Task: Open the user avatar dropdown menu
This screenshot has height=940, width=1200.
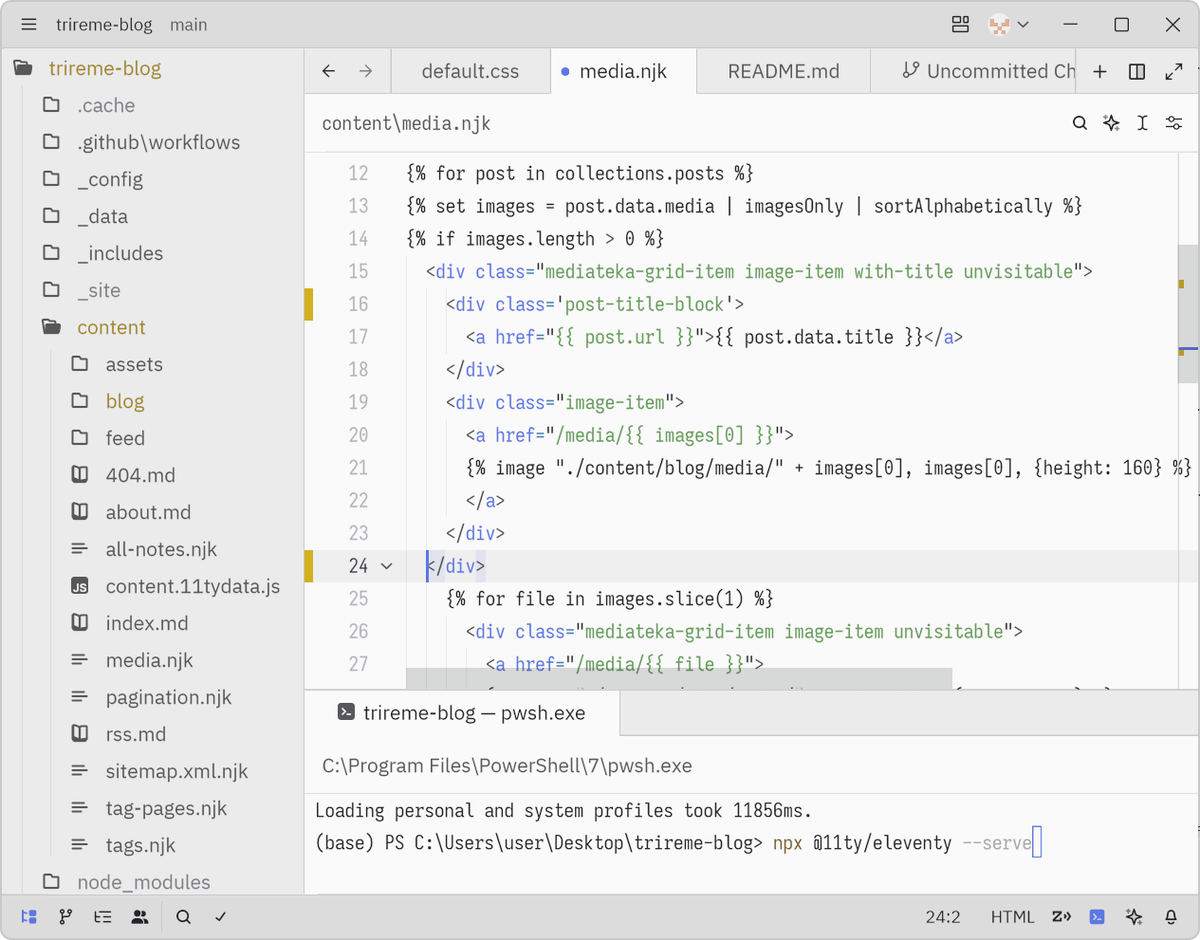Action: (1008, 25)
